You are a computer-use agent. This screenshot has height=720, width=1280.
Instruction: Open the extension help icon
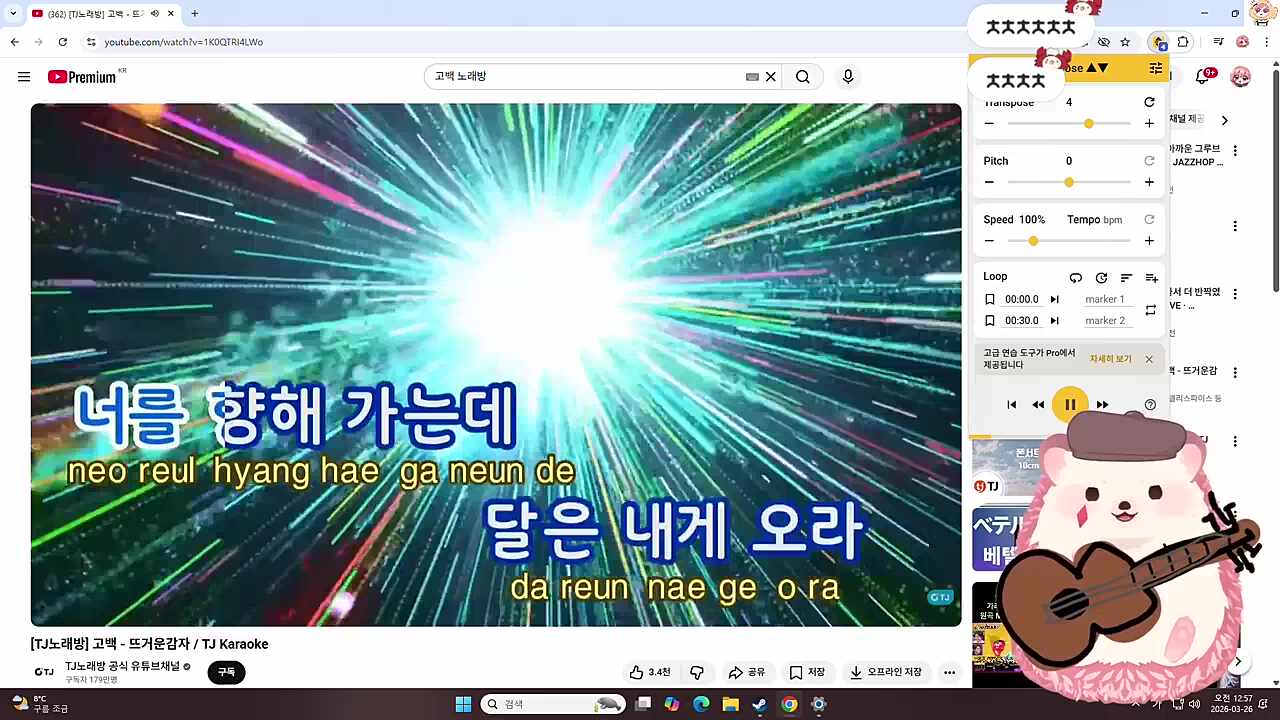[1150, 405]
